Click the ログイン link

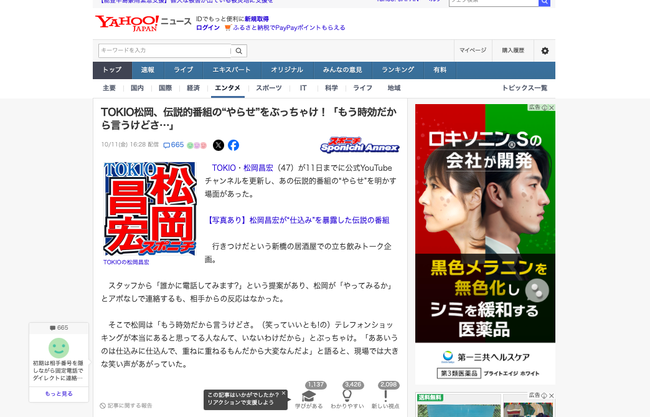tap(208, 28)
